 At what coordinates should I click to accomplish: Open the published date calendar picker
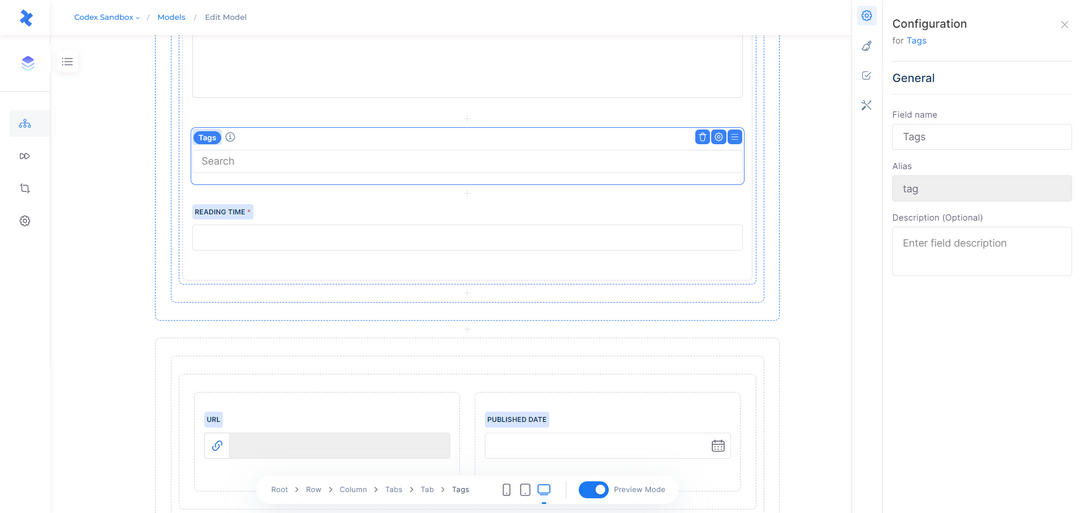(x=718, y=446)
